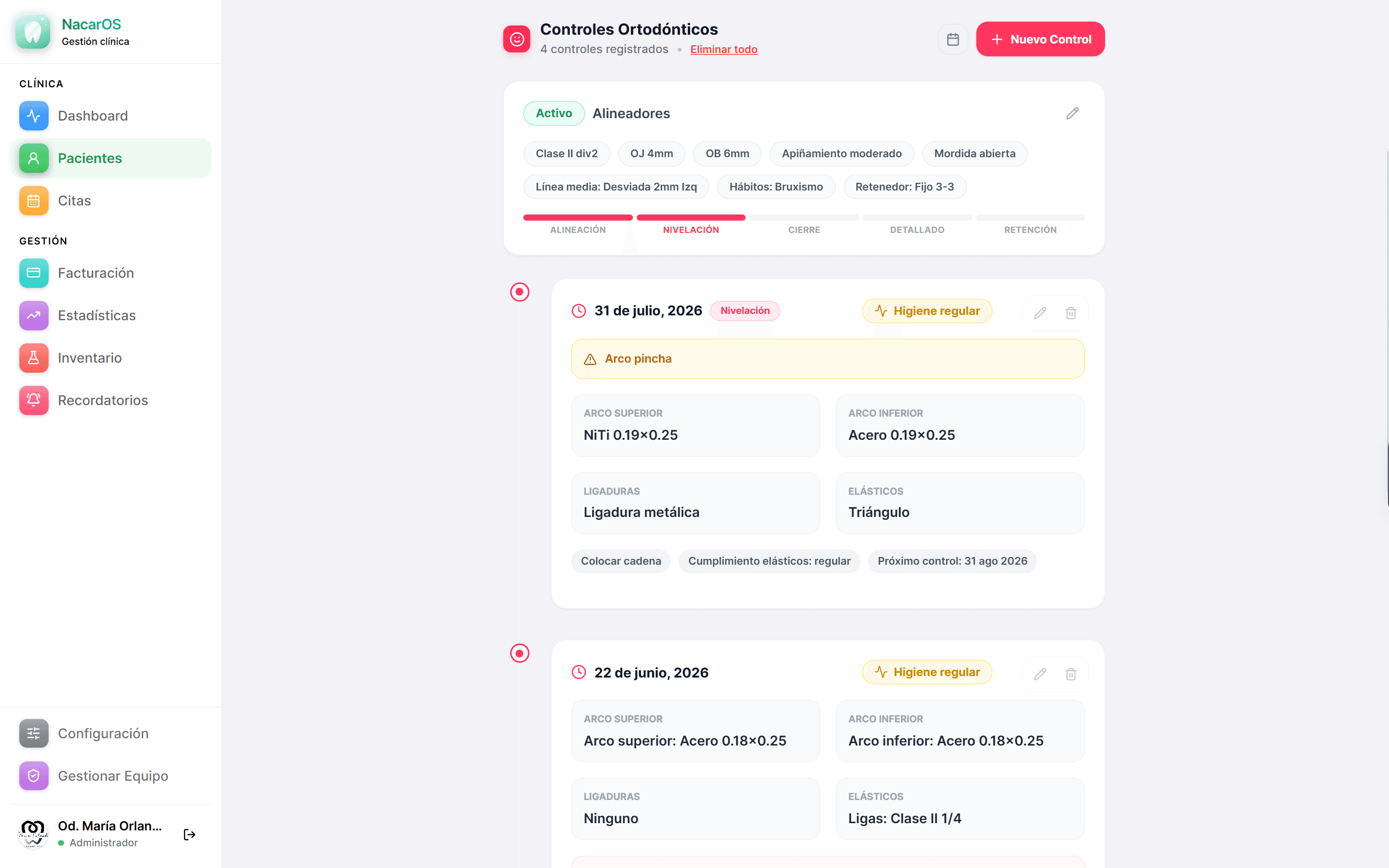Click Higiene regular badge on 22 de junio

pyautogui.click(x=927, y=672)
